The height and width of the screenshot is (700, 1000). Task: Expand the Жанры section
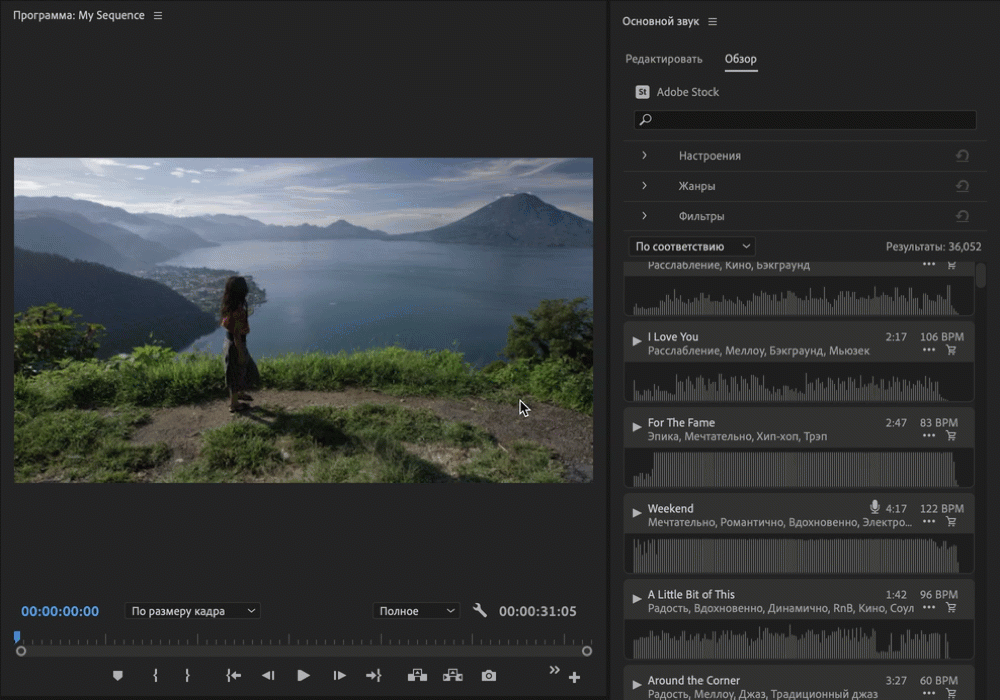[x=644, y=186]
